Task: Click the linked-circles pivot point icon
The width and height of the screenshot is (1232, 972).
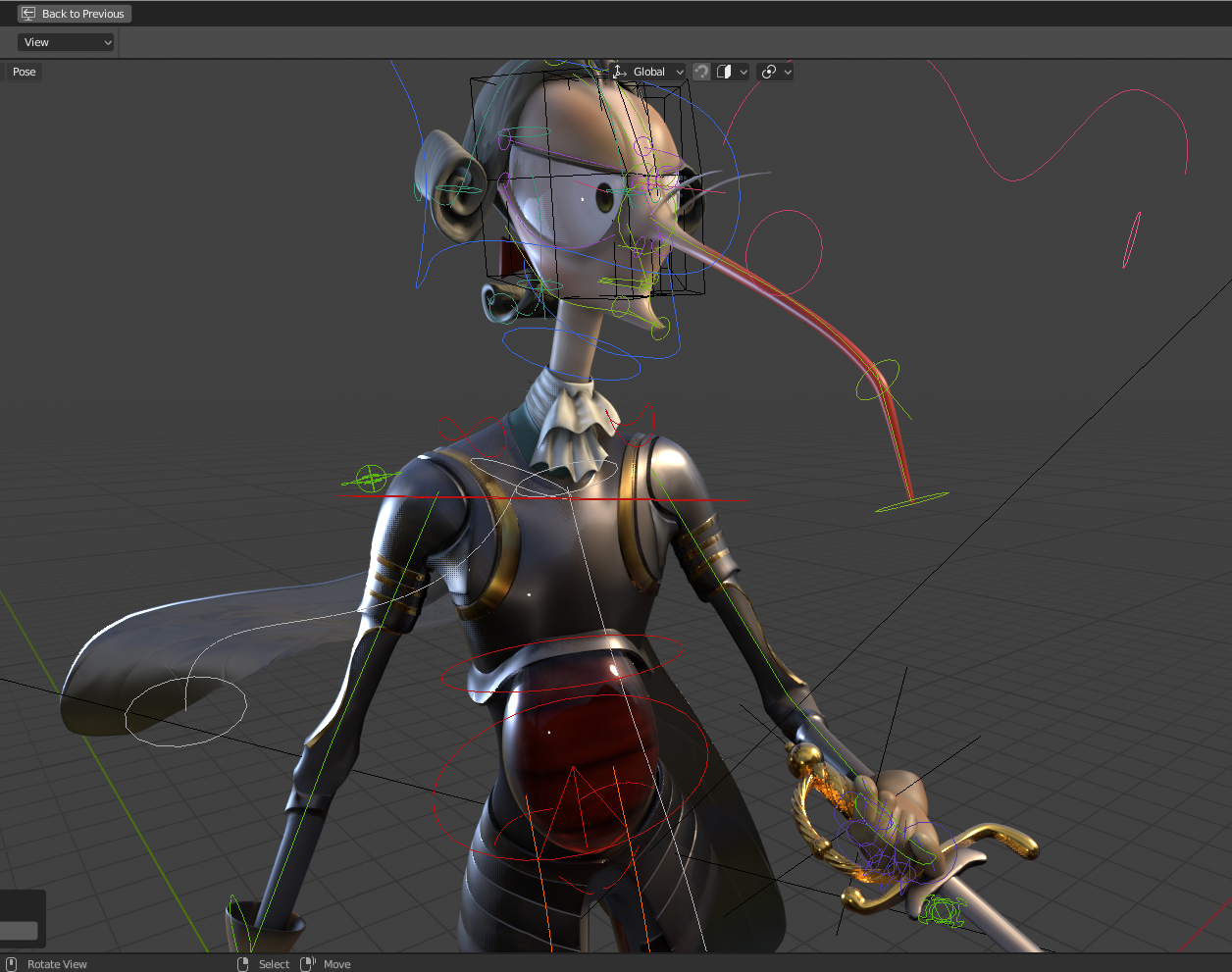Action: pos(769,72)
